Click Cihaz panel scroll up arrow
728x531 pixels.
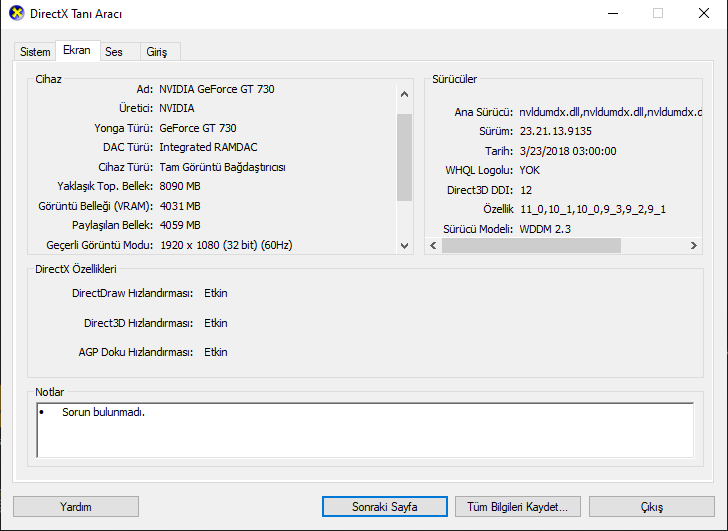[x=404, y=94]
